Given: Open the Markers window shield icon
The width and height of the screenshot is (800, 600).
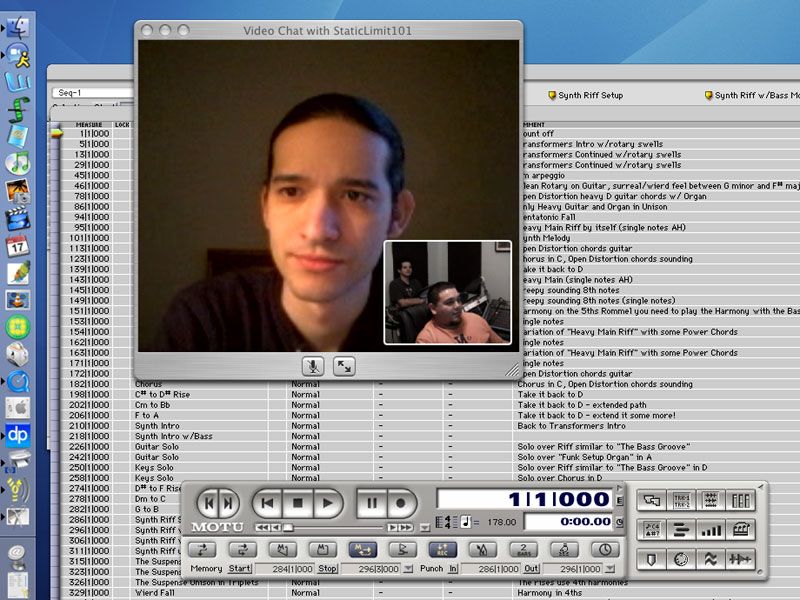Looking at the screenshot, I should click(652, 560).
